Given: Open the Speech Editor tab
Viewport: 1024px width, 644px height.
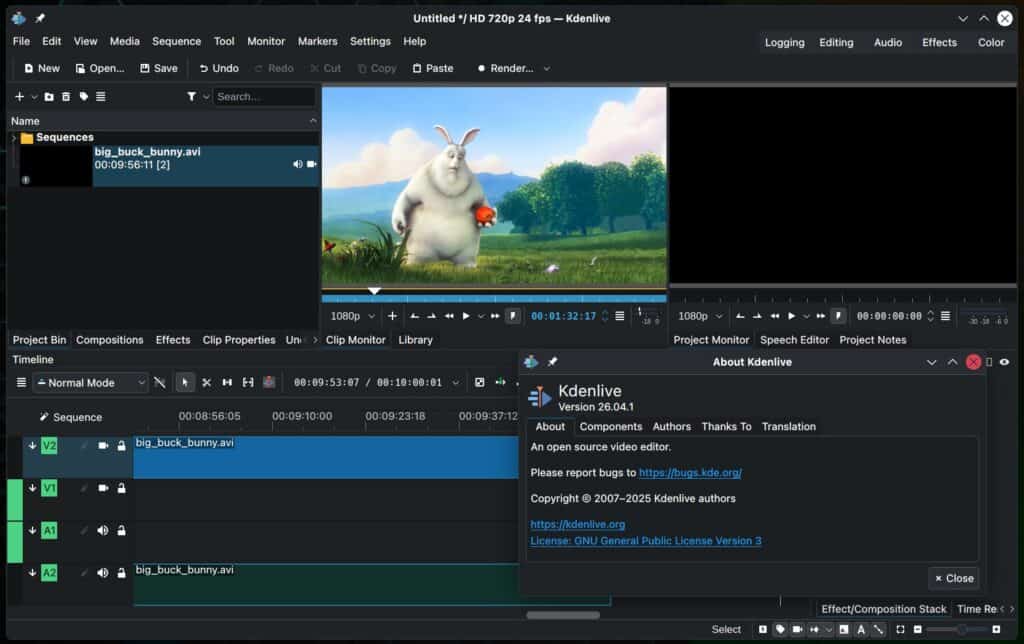Looking at the screenshot, I should click(x=794, y=340).
